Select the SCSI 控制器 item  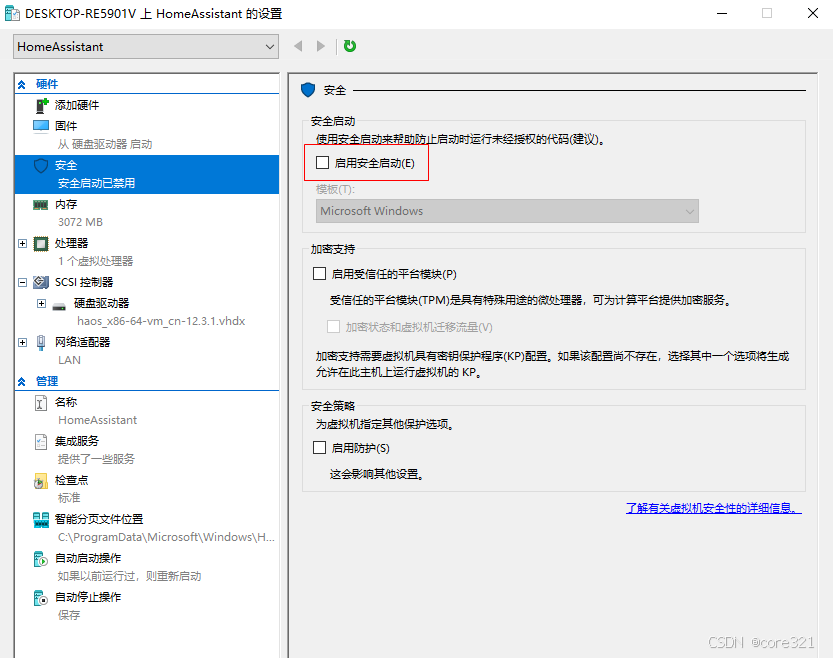84,282
